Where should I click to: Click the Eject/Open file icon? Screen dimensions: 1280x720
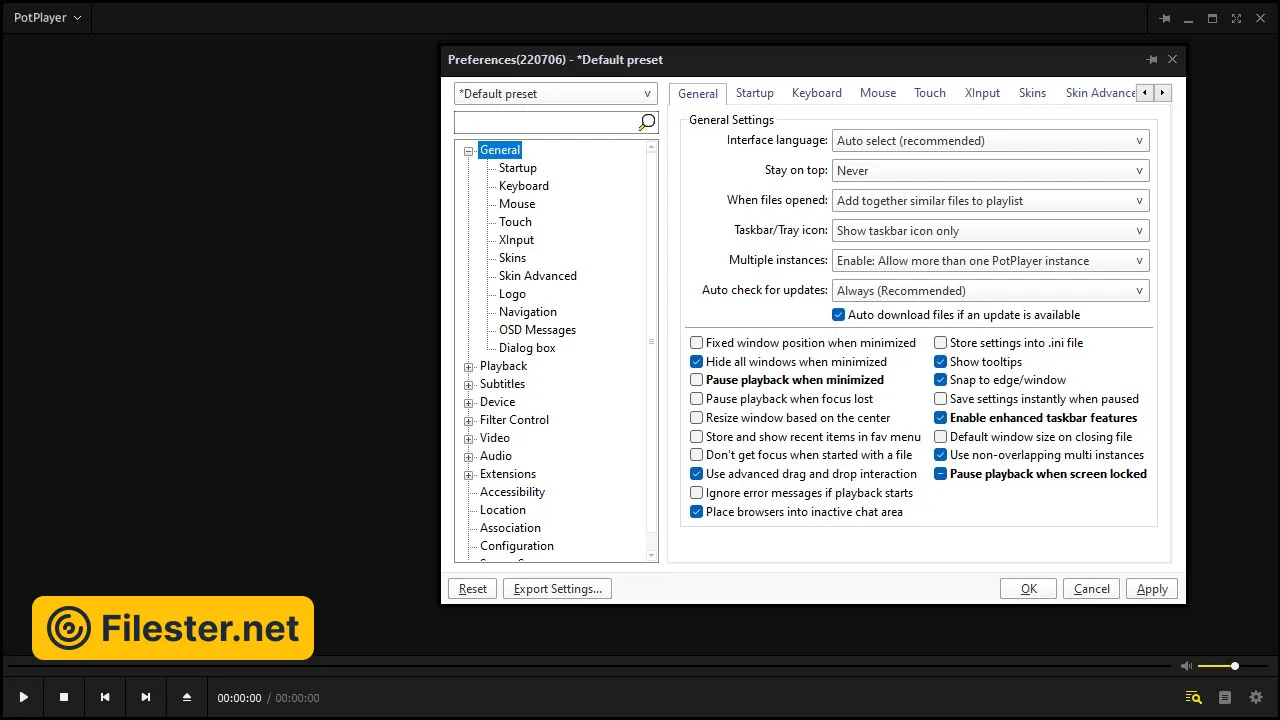[187, 697]
